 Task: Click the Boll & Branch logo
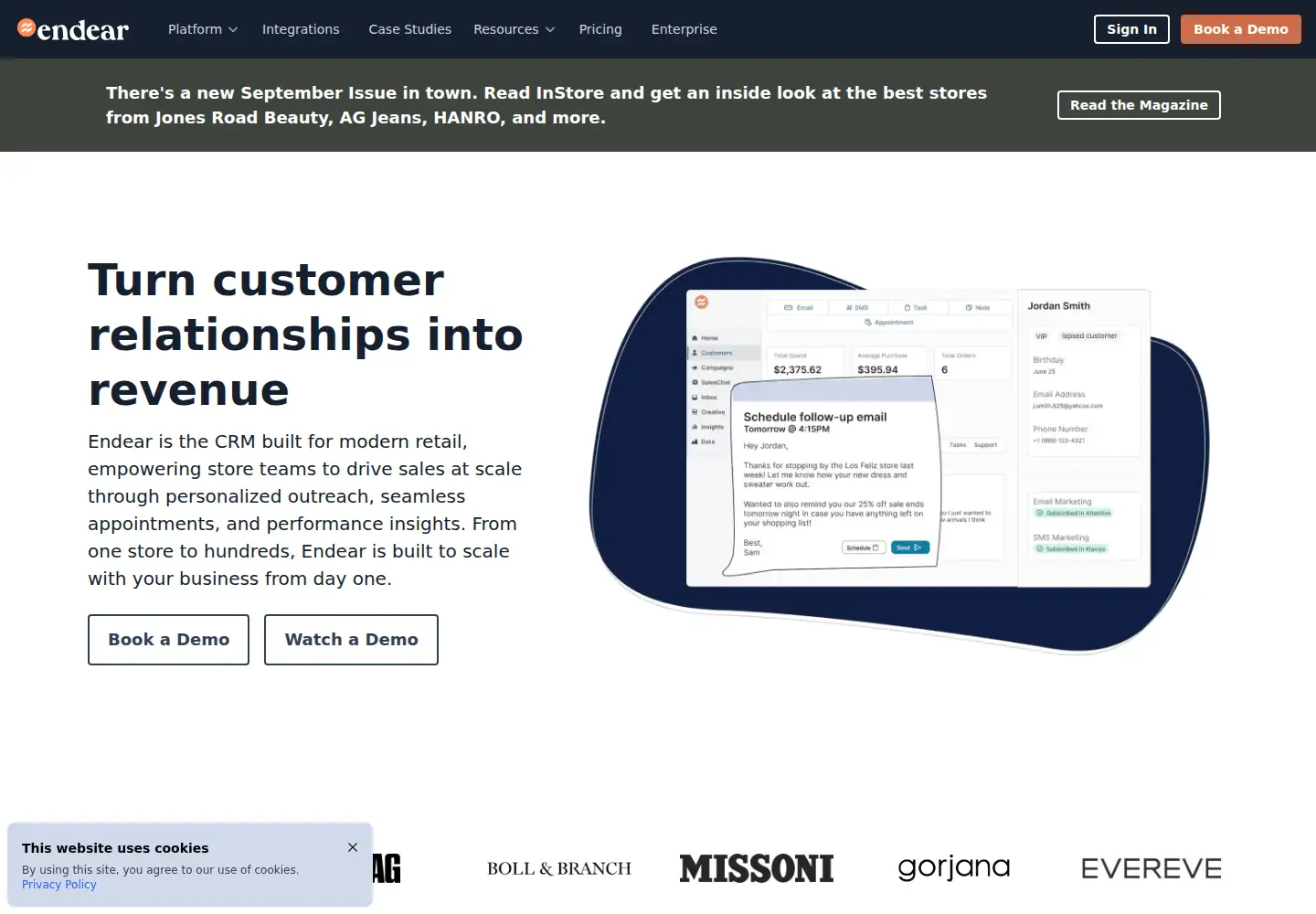click(x=559, y=868)
